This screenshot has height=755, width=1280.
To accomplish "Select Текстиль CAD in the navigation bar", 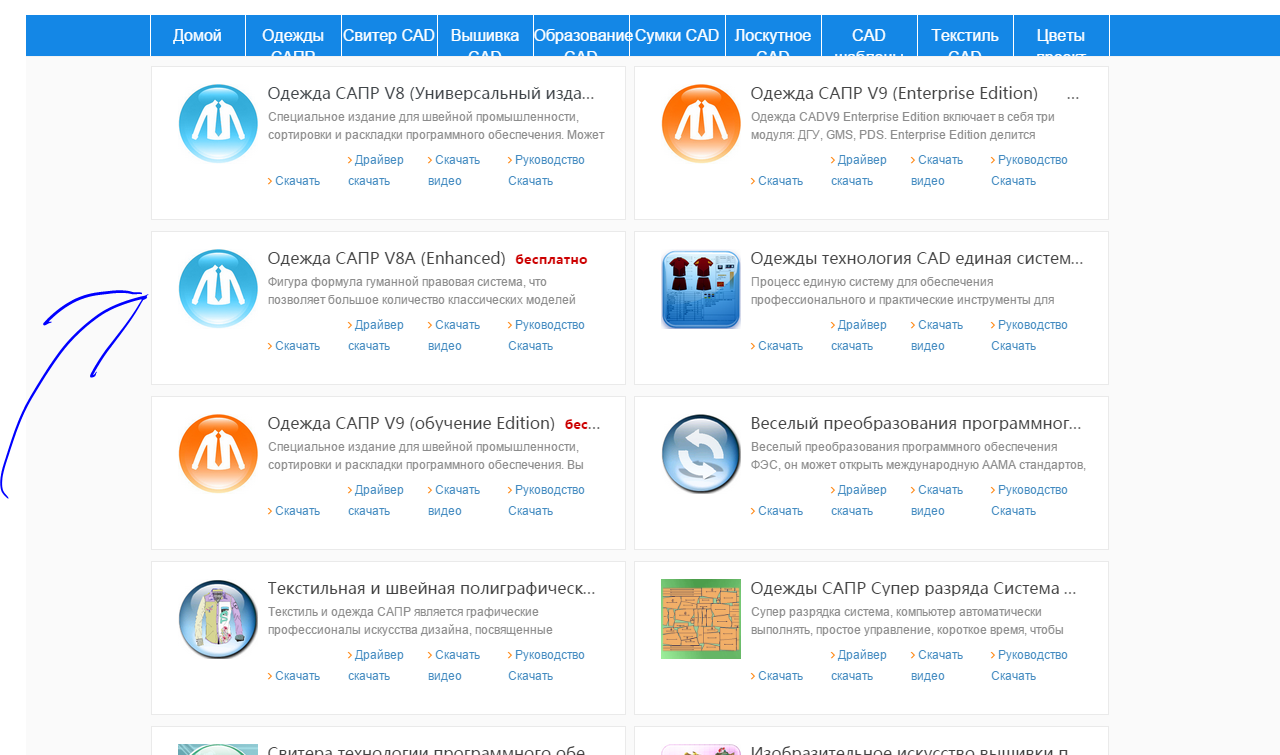I will pyautogui.click(x=965, y=36).
